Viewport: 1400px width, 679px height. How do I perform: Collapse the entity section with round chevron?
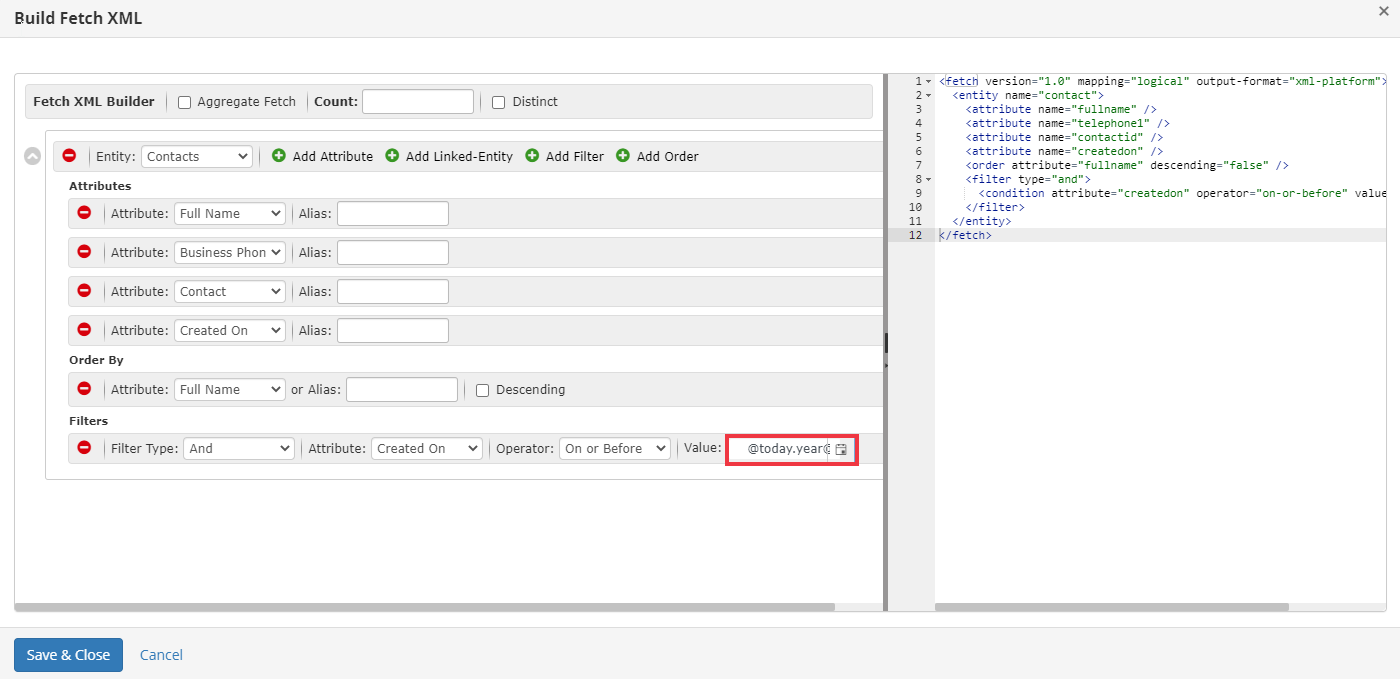(x=33, y=156)
